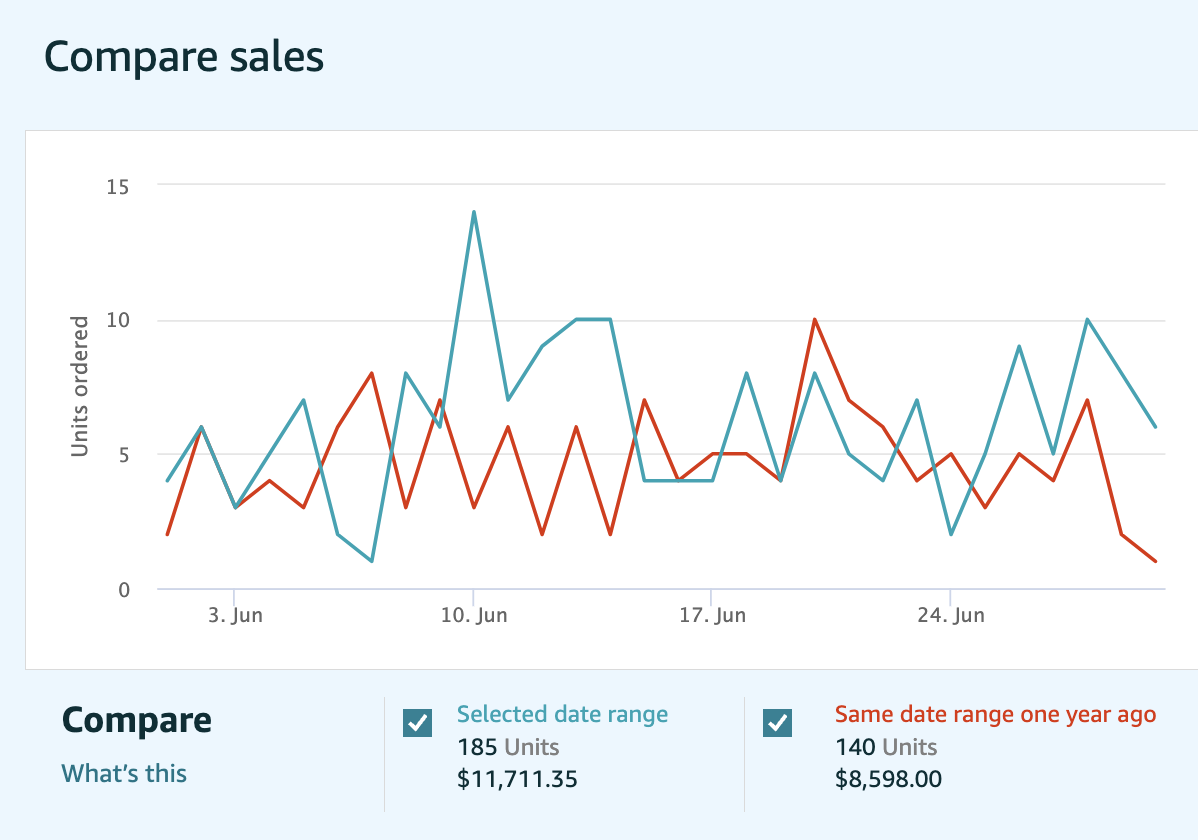Click the red line's 10-unit peak point
The width and height of the screenshot is (1198, 840).
[x=815, y=320]
